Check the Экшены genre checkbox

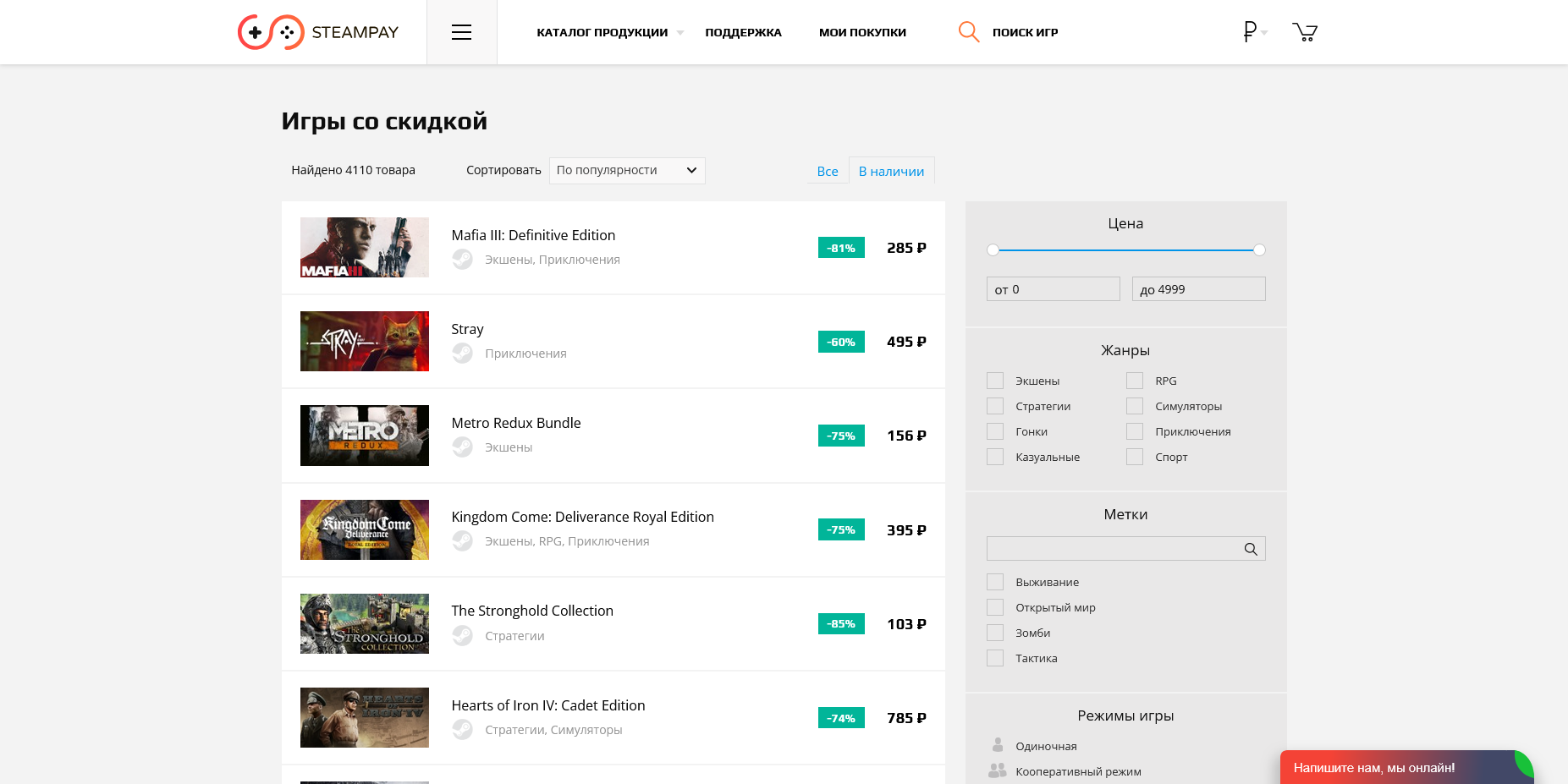tap(995, 381)
